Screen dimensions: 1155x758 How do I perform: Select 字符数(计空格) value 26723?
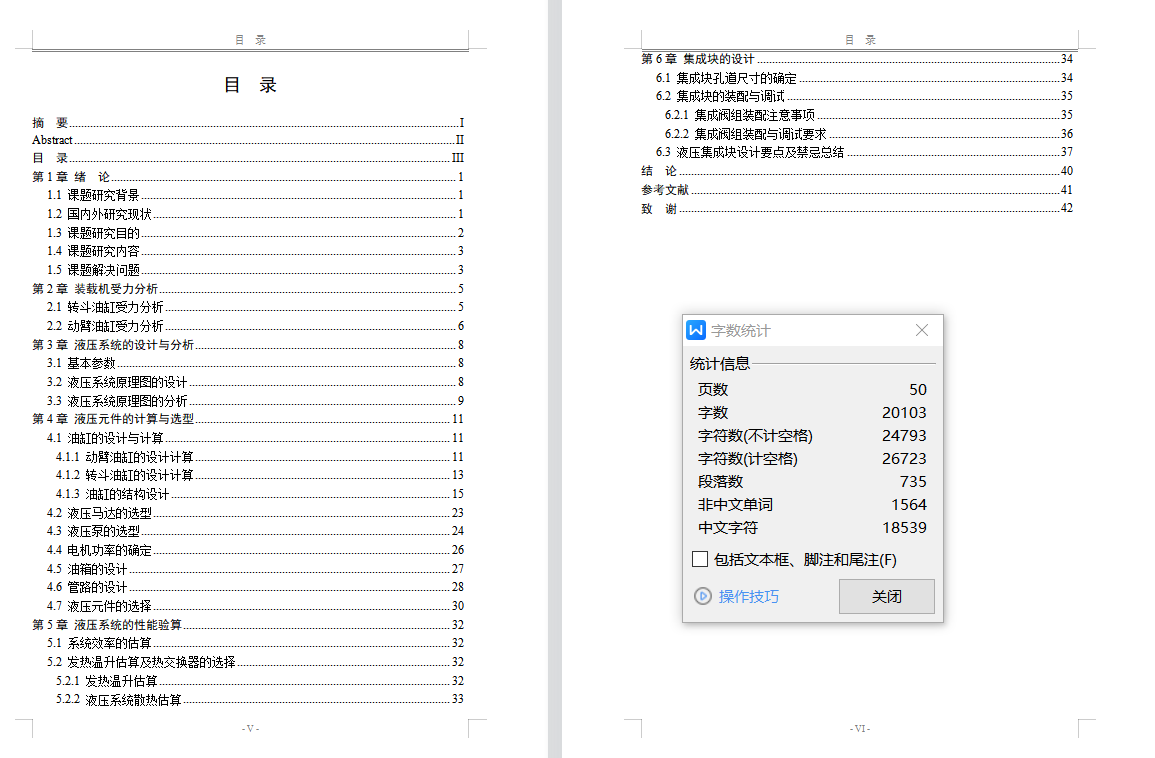pyautogui.click(x=904, y=458)
